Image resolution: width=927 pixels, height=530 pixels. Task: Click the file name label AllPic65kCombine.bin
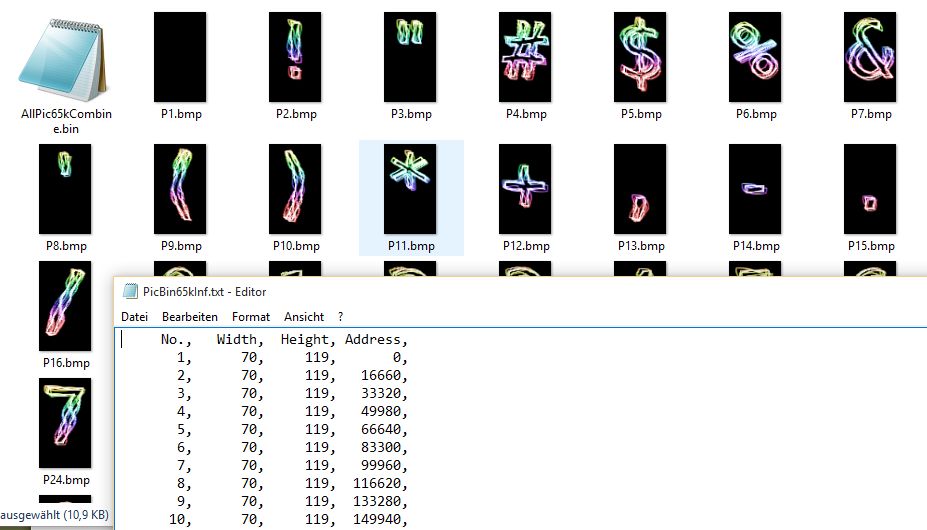click(66, 121)
